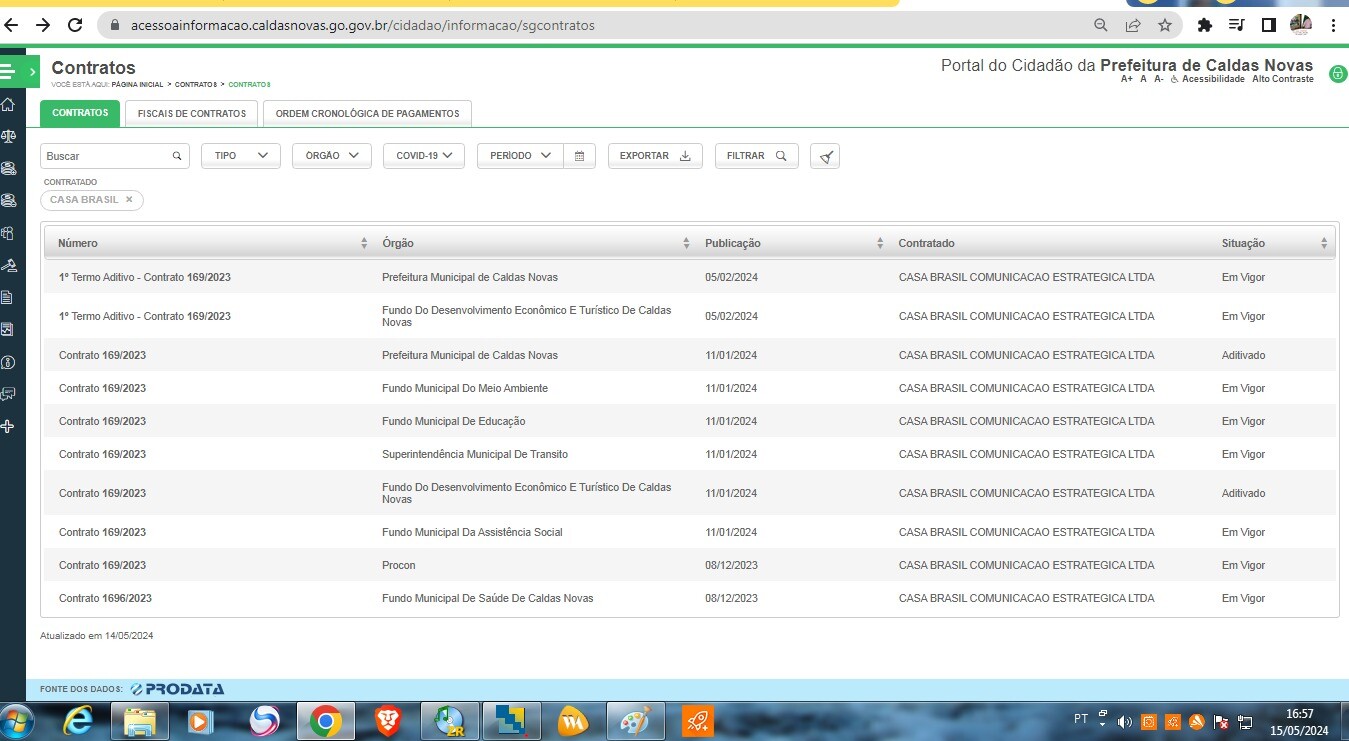Click the green padlock icon at top right

coord(1337,74)
